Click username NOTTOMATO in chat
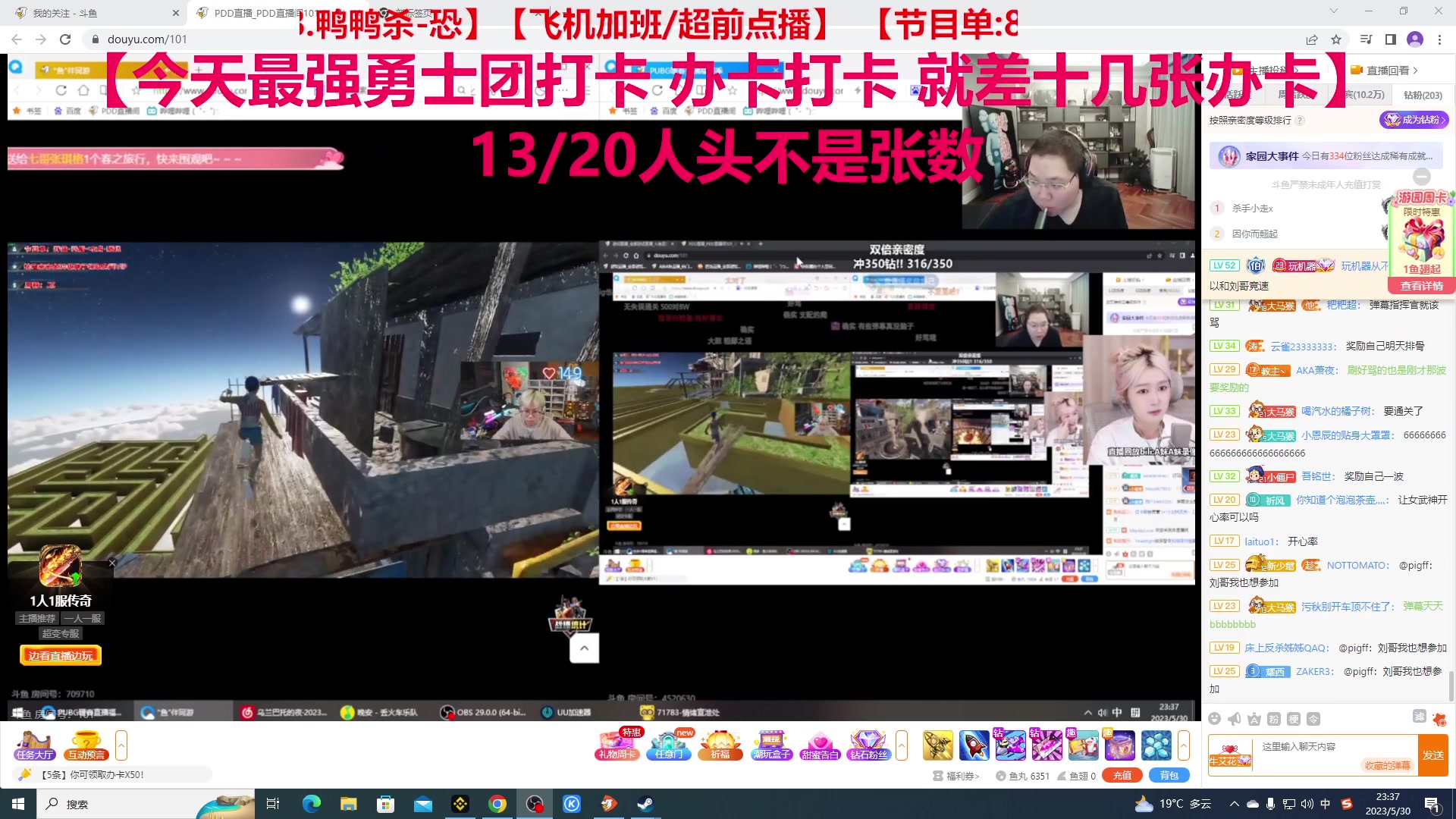This screenshot has height=819, width=1456. (x=1357, y=566)
